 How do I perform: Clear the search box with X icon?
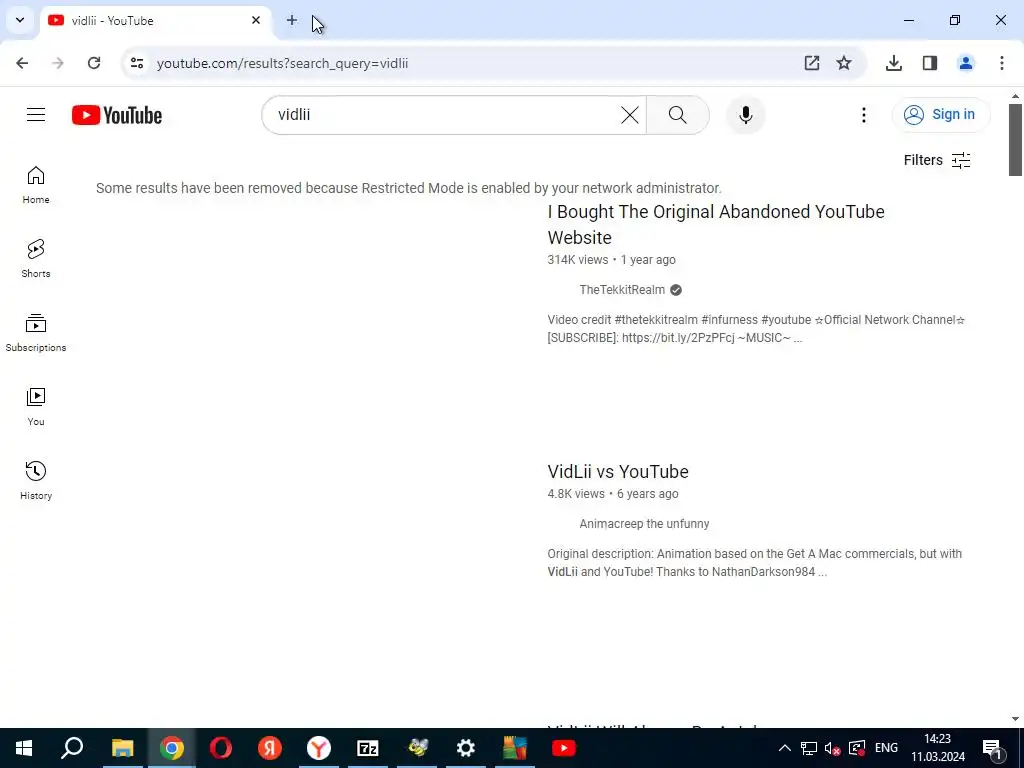tap(630, 115)
